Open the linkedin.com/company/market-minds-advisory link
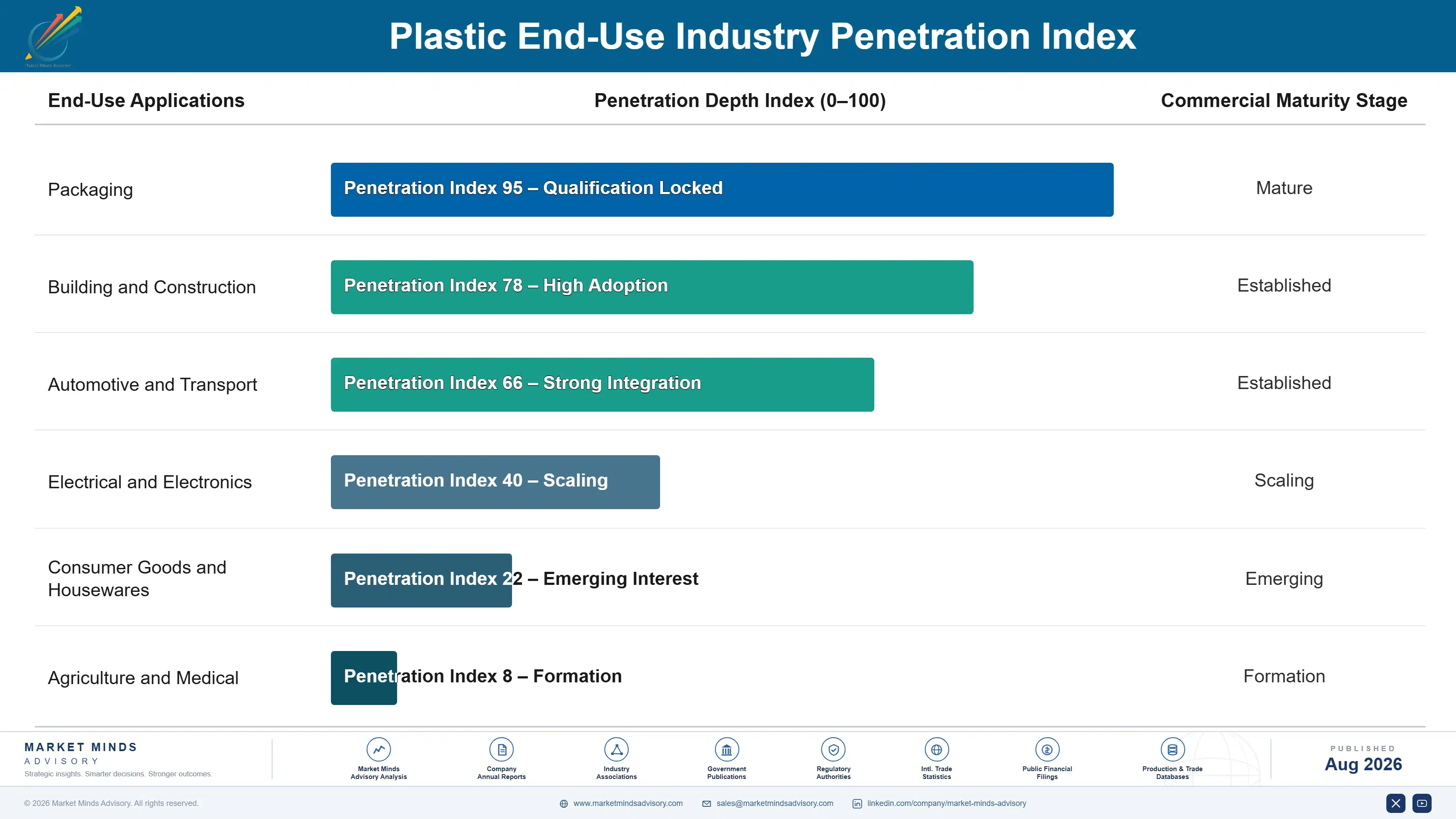 pyautogui.click(x=947, y=803)
